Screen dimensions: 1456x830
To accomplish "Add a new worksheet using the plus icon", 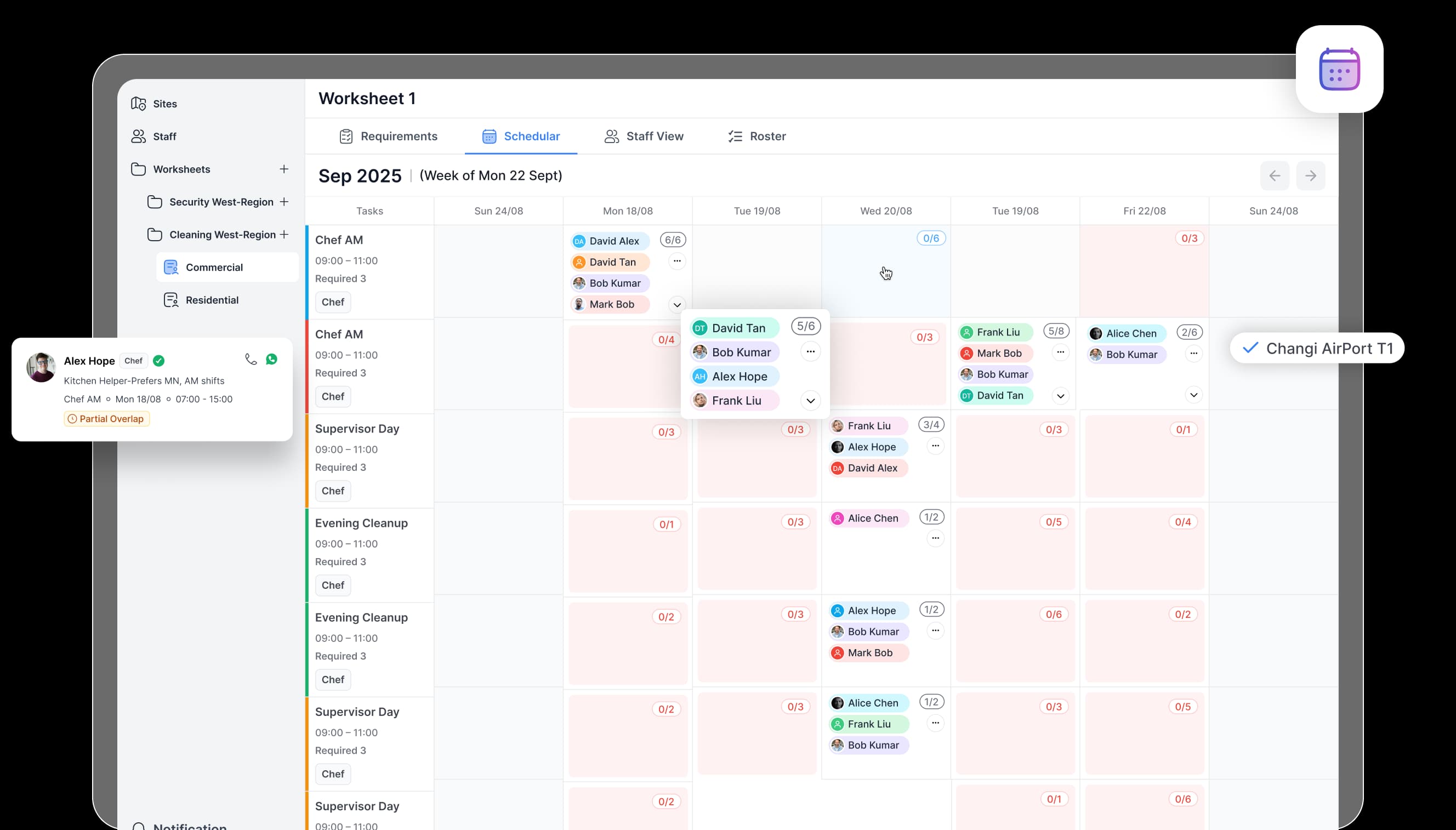I will [x=284, y=169].
